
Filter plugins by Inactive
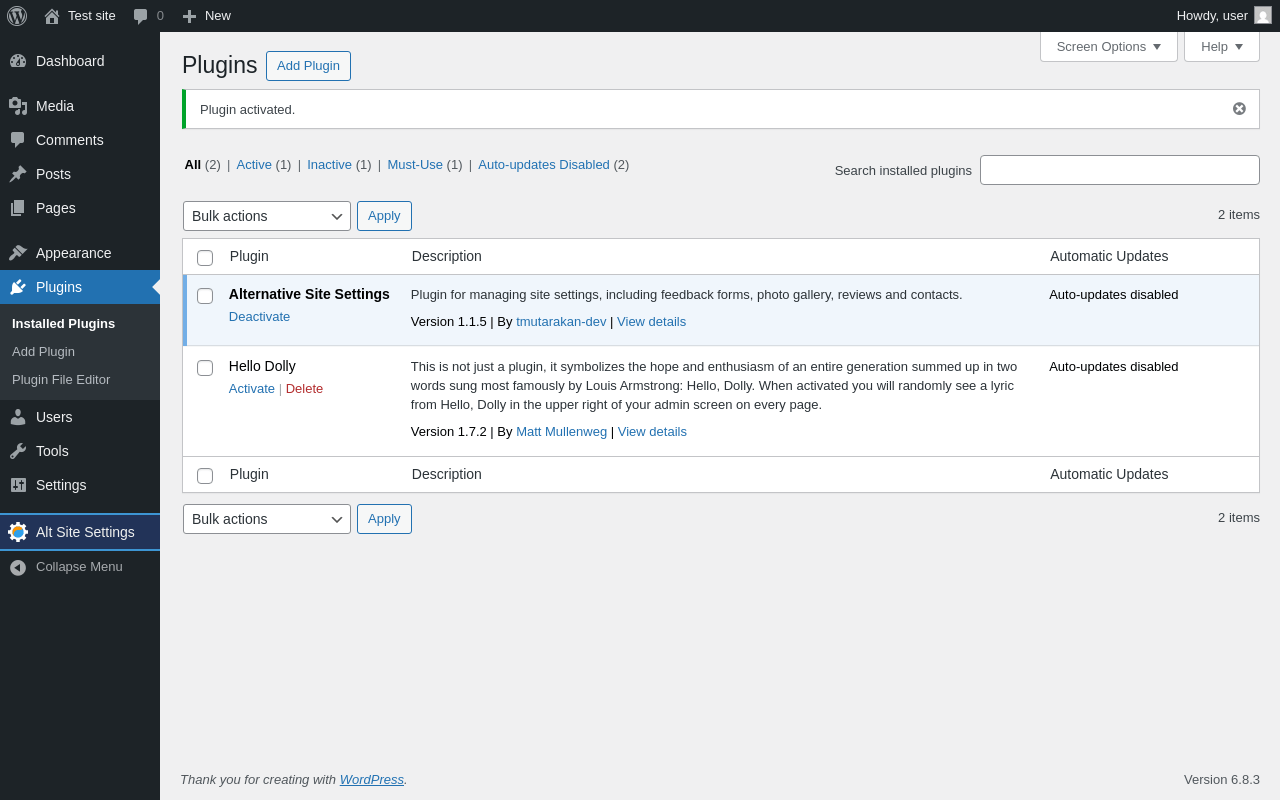tap(329, 165)
